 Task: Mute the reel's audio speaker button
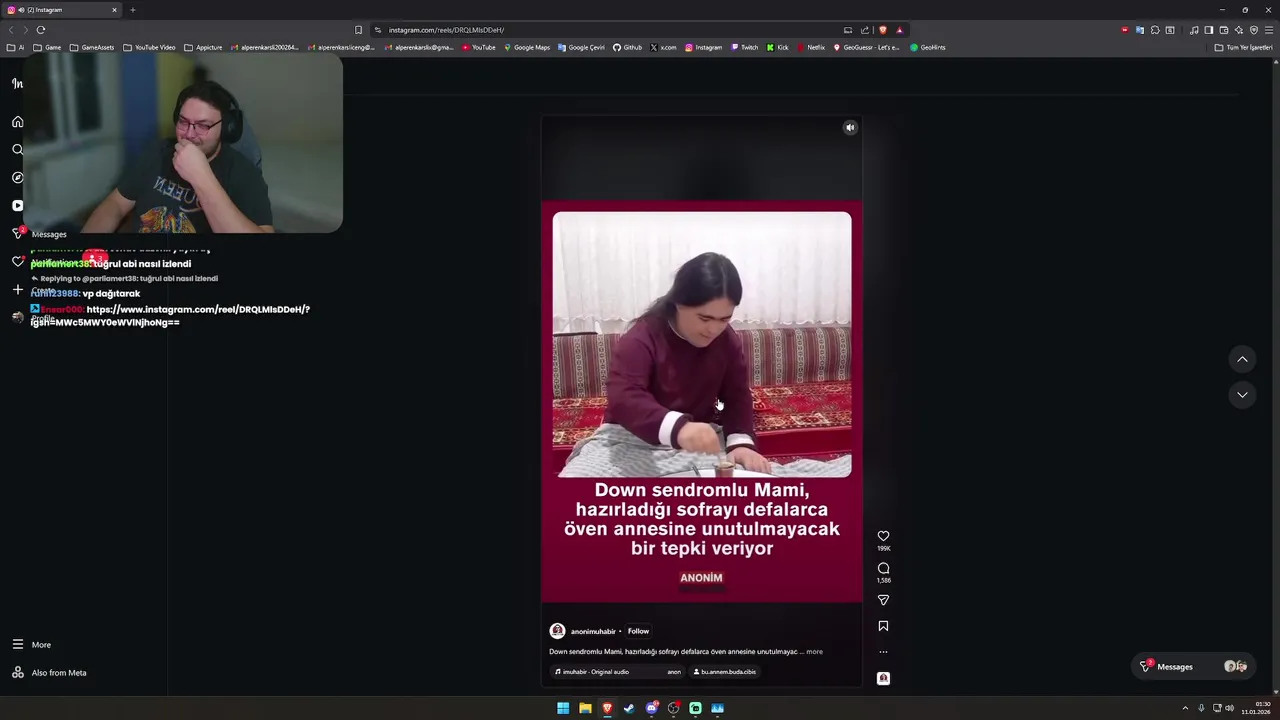pos(850,127)
